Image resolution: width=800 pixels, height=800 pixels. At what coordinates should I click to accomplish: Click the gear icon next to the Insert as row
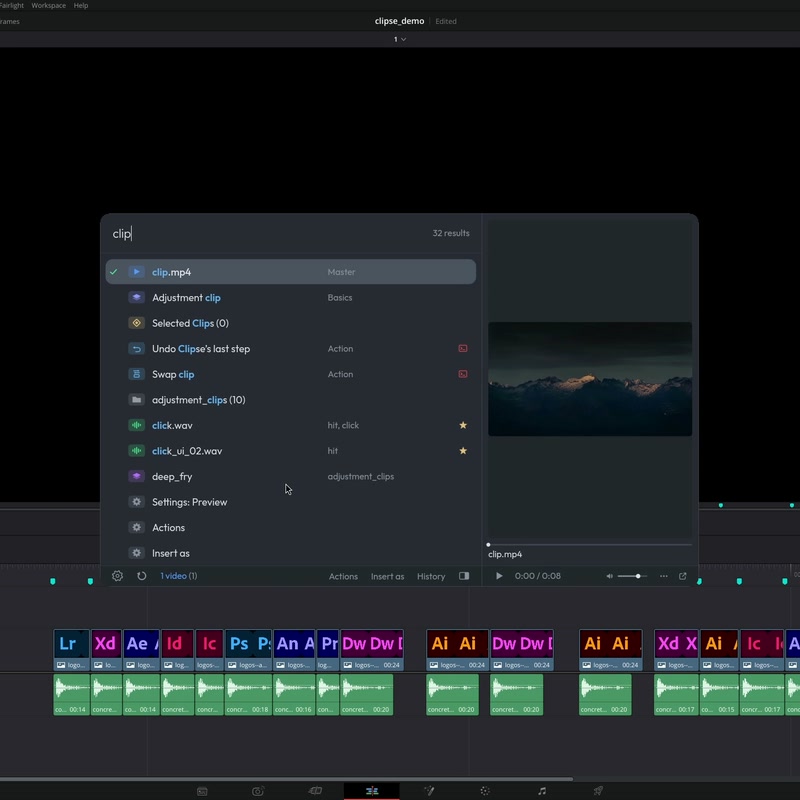[x=136, y=553]
